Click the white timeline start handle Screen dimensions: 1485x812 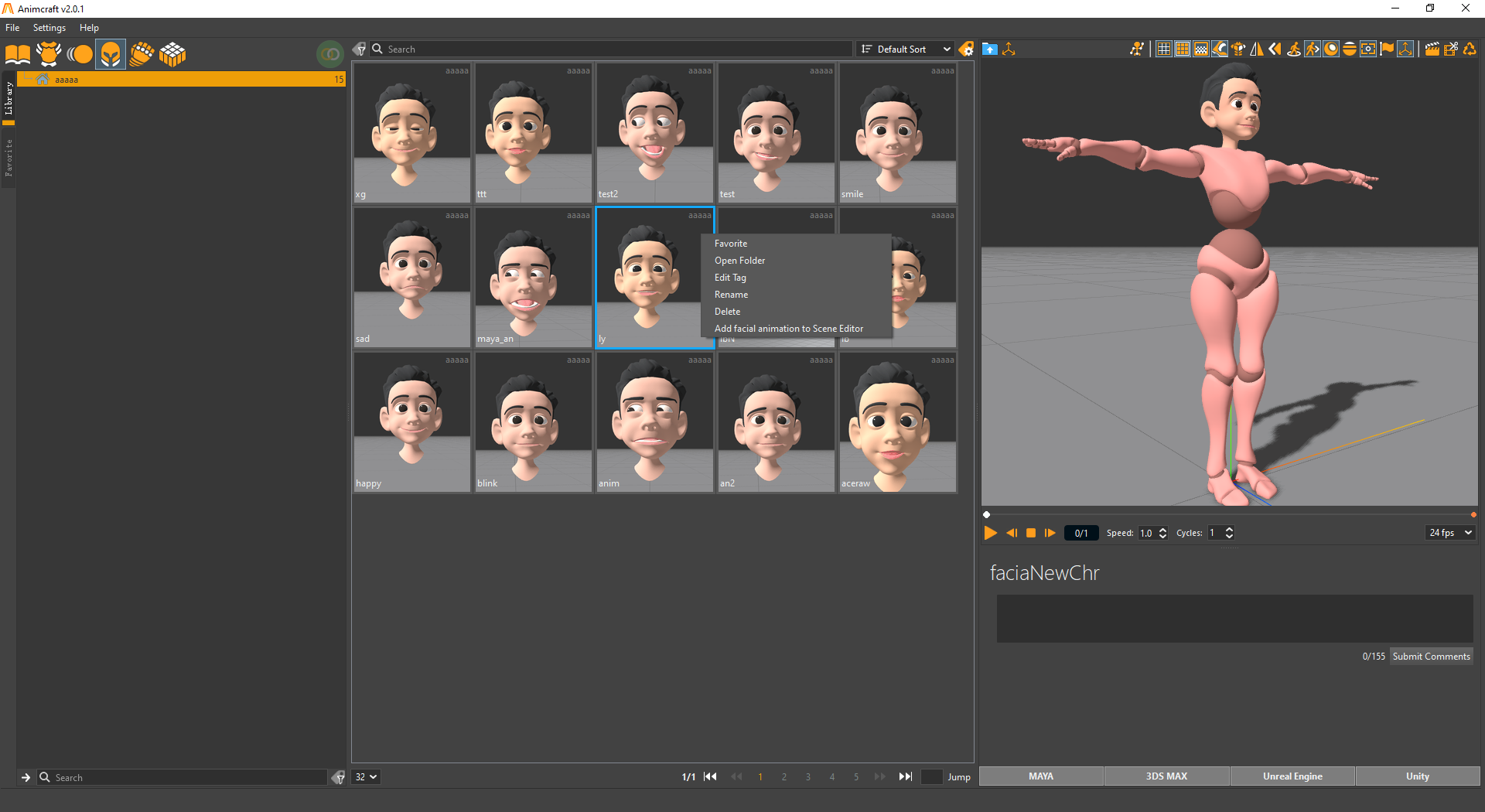[x=986, y=514]
